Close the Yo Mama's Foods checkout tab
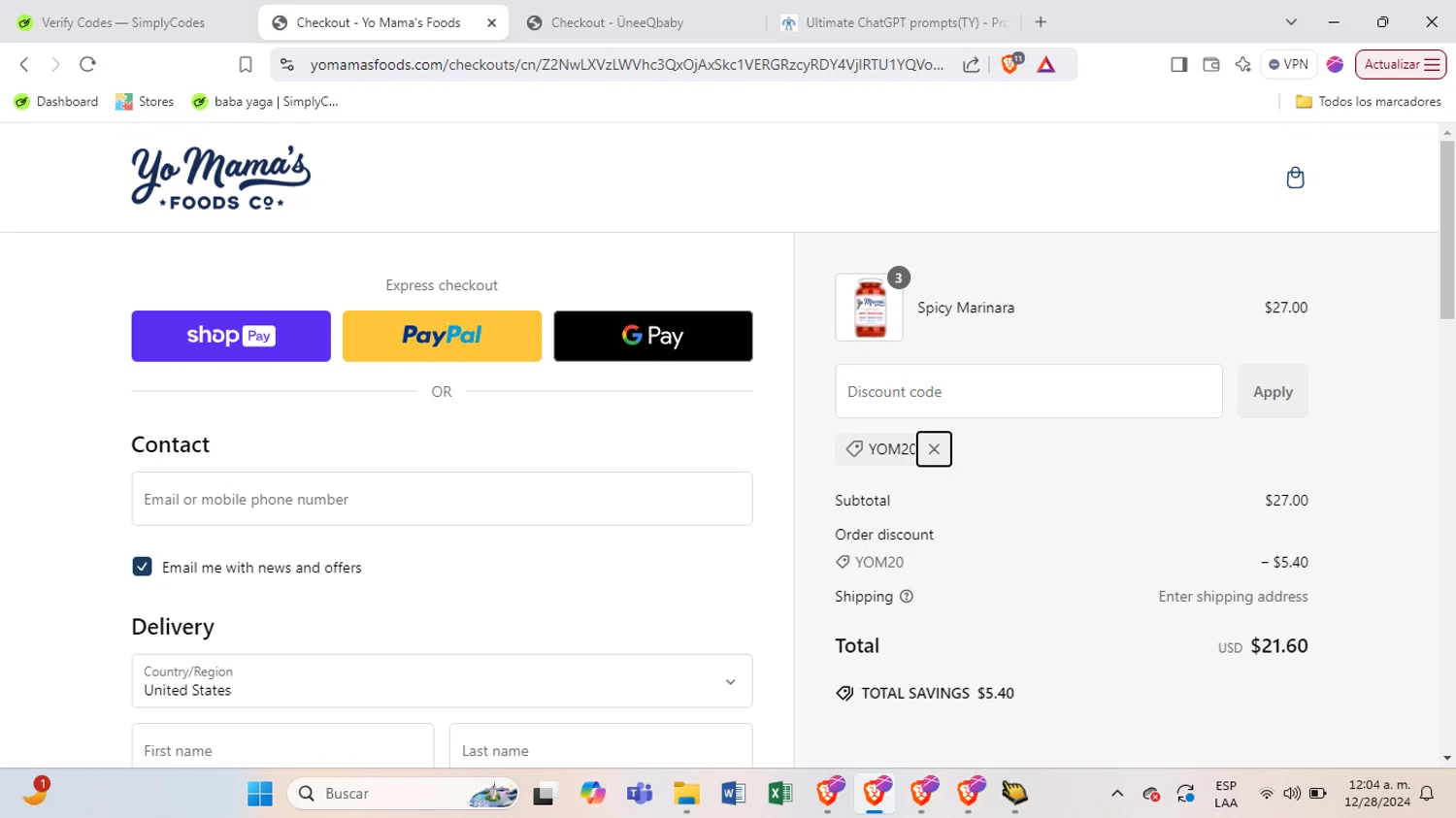The width and height of the screenshot is (1456, 818). [x=491, y=22]
